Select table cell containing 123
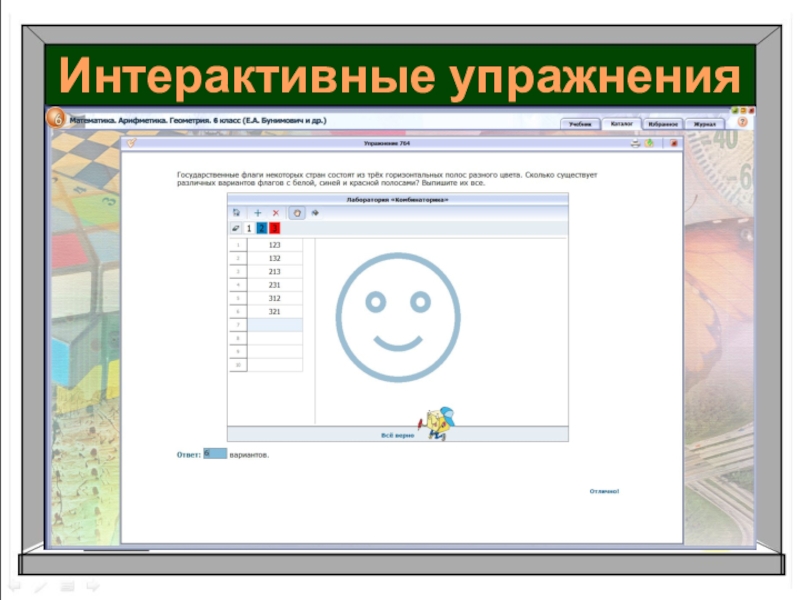The image size is (800, 600). 274,245
